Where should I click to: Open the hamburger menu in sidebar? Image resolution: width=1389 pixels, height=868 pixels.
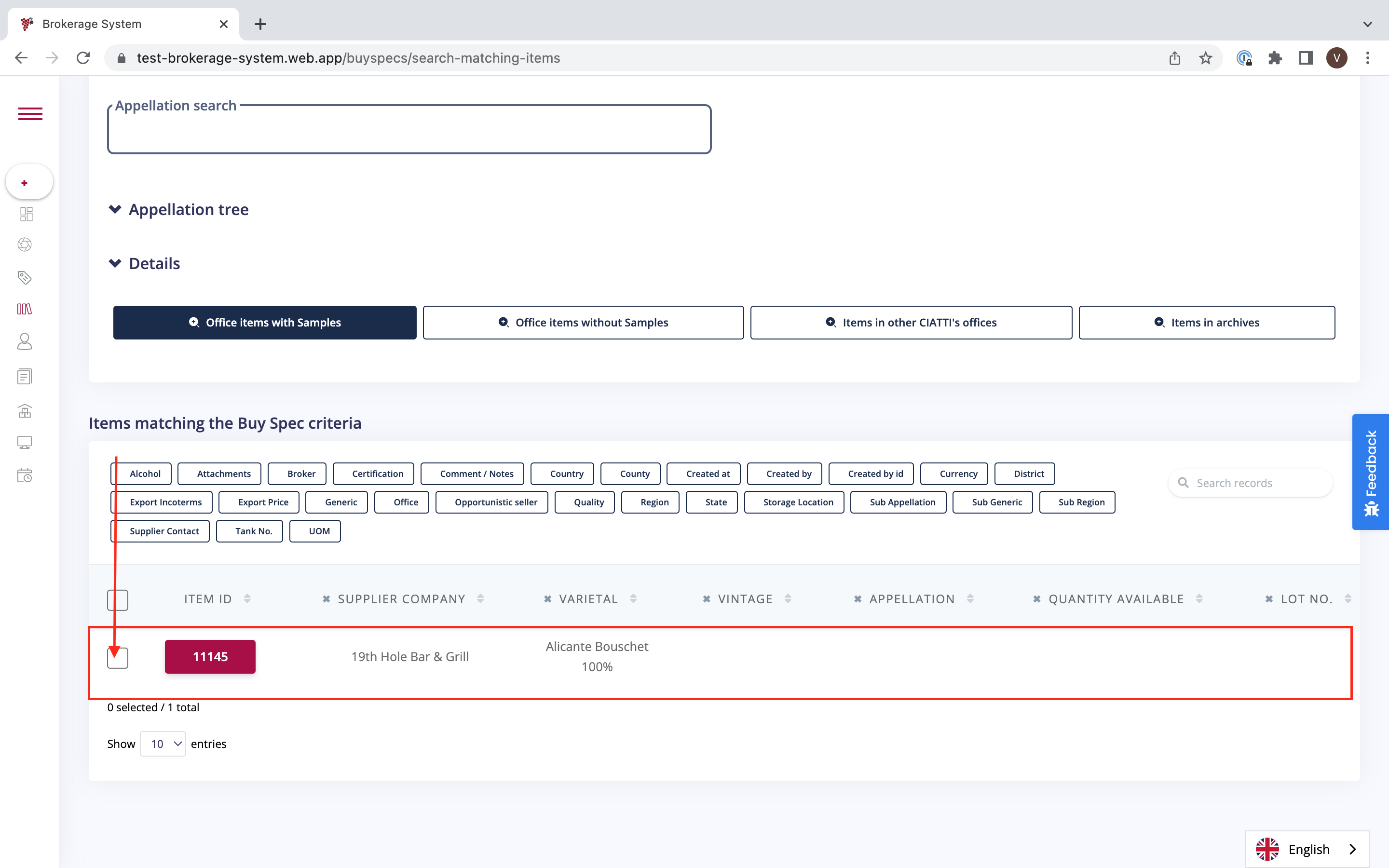pyautogui.click(x=30, y=114)
